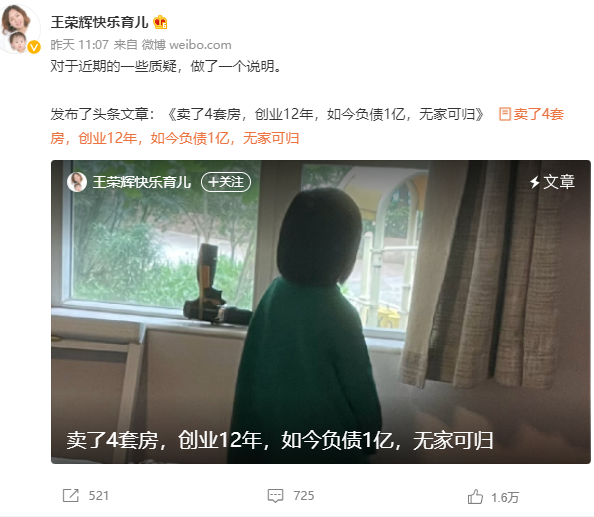Open the poster's profile avatar at top
This screenshot has height=517, width=594.
(19, 28)
